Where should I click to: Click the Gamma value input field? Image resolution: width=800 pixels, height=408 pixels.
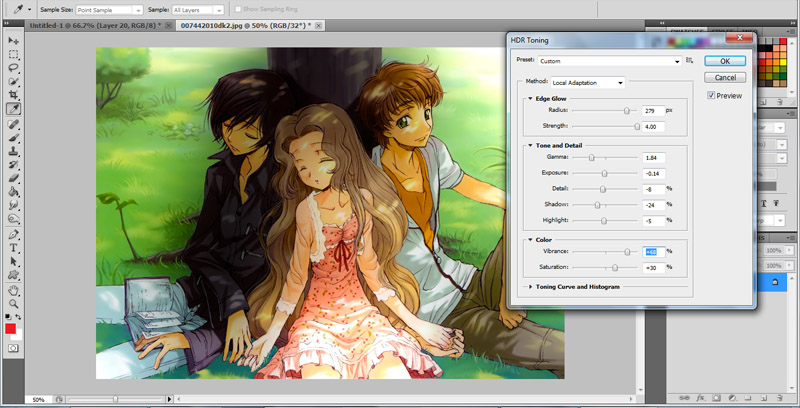click(653, 158)
